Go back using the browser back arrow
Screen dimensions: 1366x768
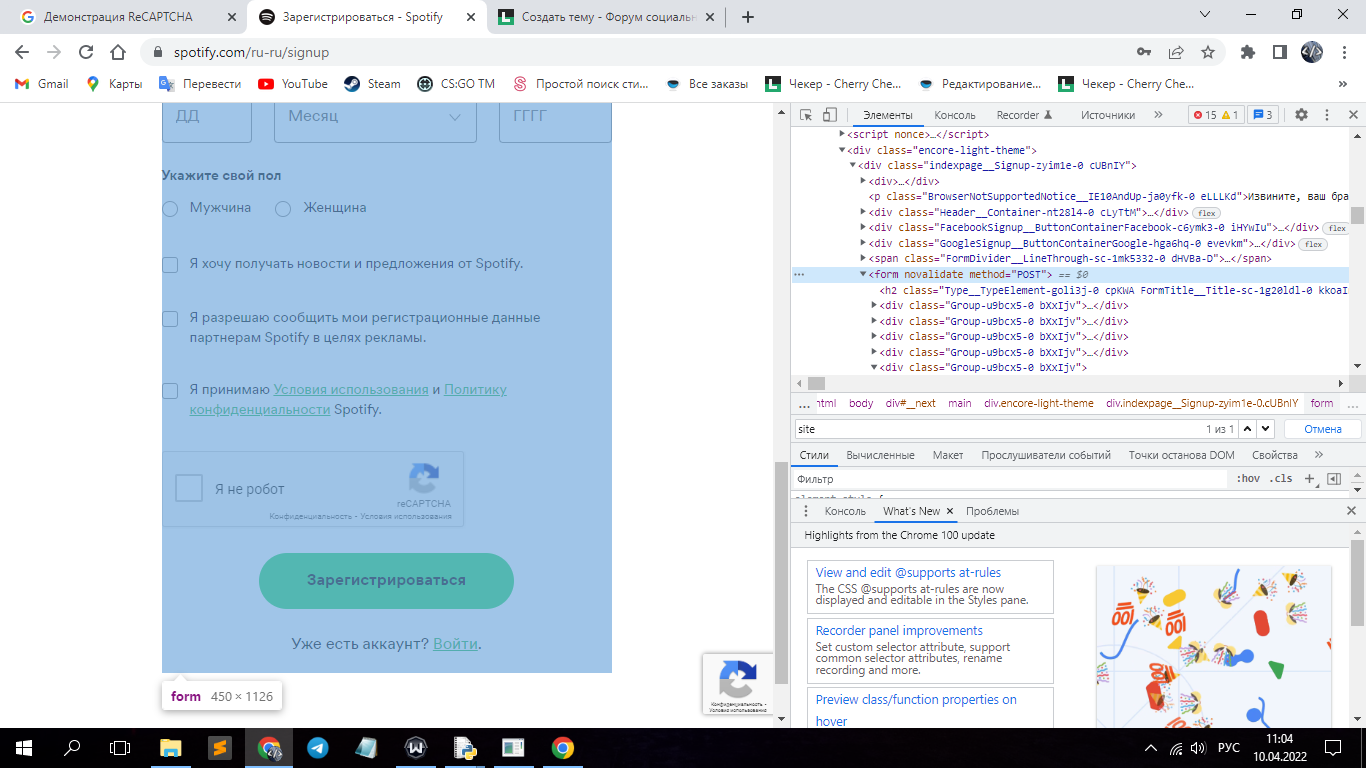[22, 52]
